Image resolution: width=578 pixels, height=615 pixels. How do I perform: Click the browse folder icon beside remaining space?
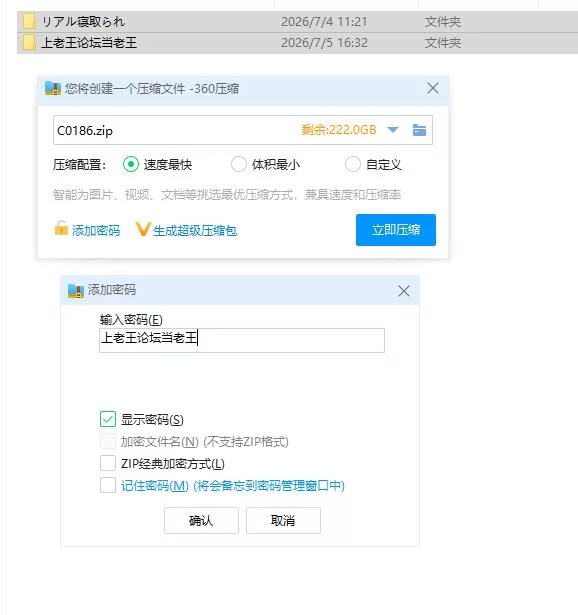[419, 130]
